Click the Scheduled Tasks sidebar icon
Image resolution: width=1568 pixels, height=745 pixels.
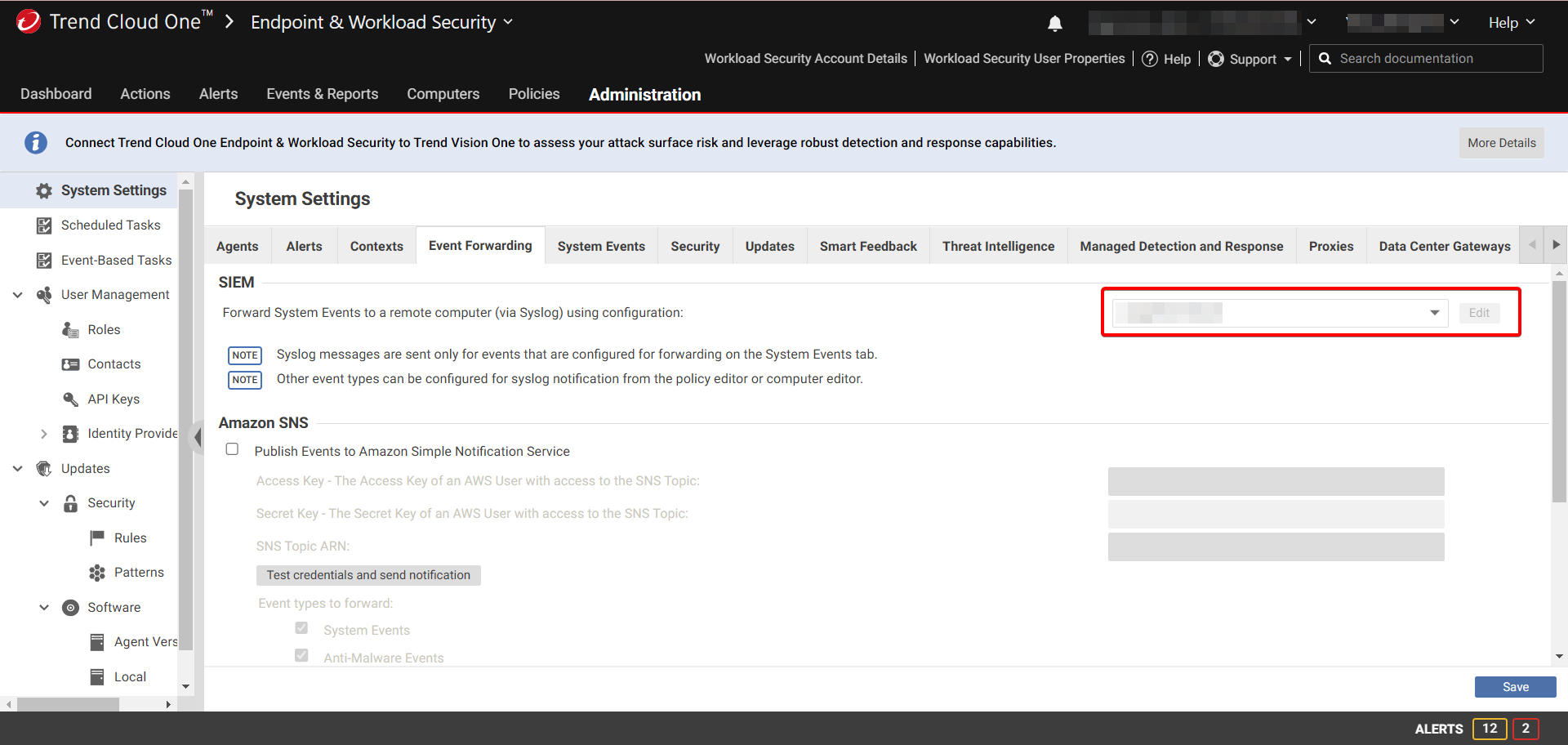(44, 225)
